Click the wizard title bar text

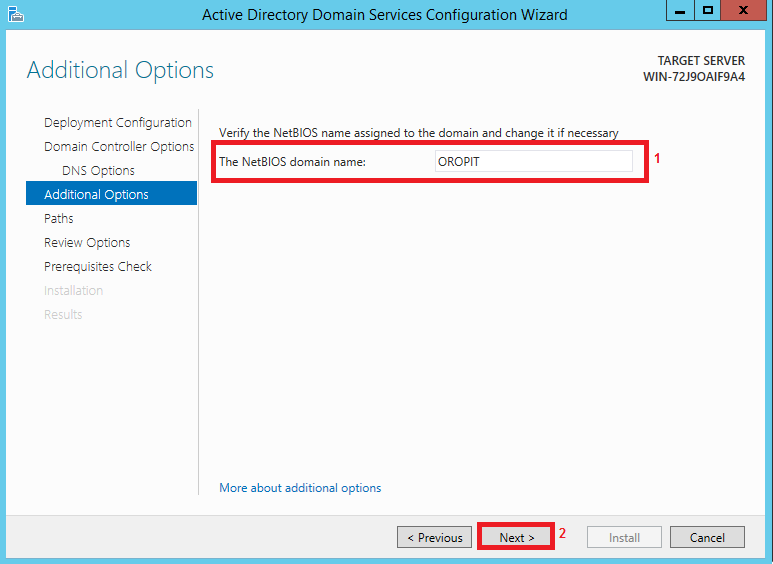pyautogui.click(x=385, y=15)
